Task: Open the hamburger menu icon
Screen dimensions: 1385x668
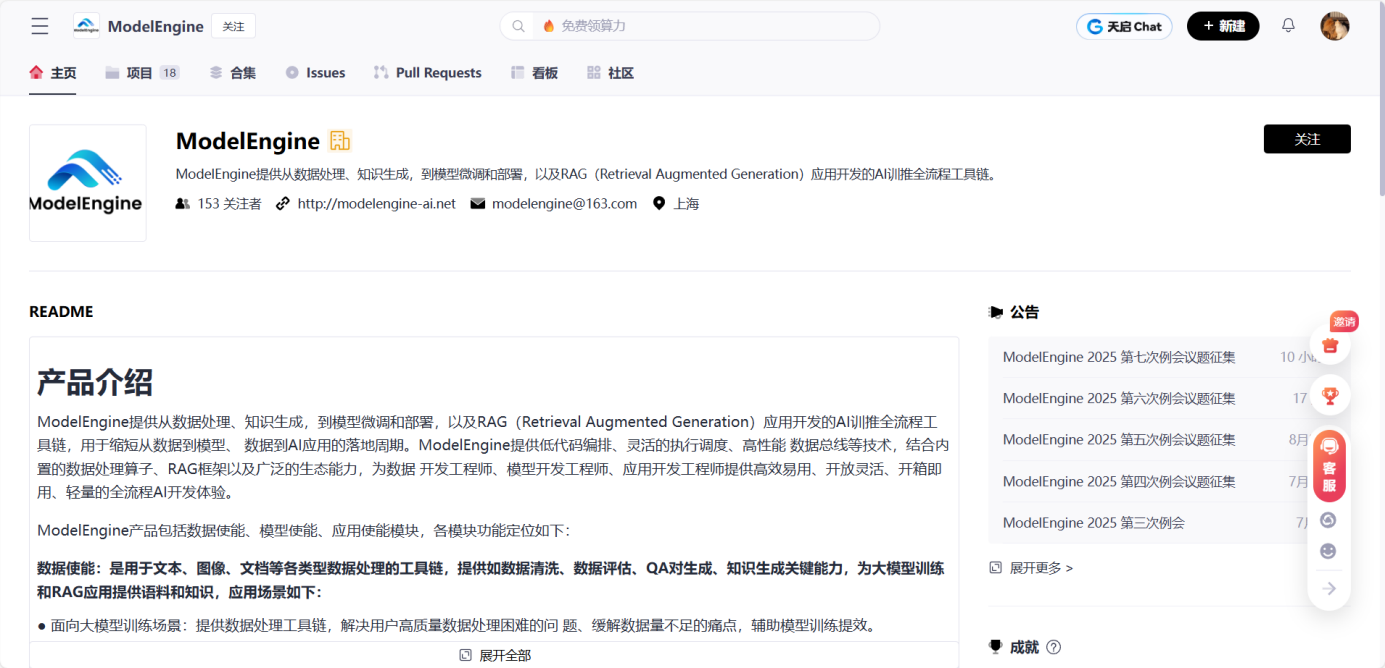Action: tap(40, 26)
